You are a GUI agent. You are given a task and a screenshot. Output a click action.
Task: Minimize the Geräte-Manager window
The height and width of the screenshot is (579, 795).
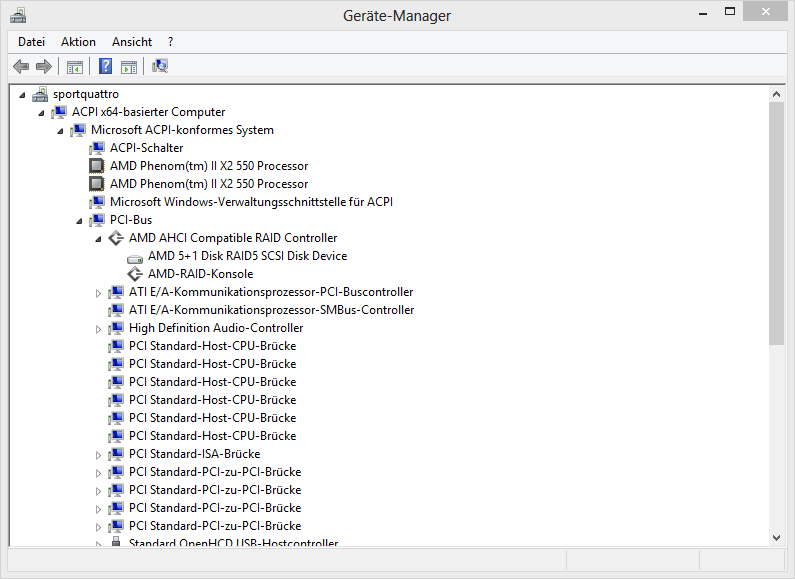[703, 13]
